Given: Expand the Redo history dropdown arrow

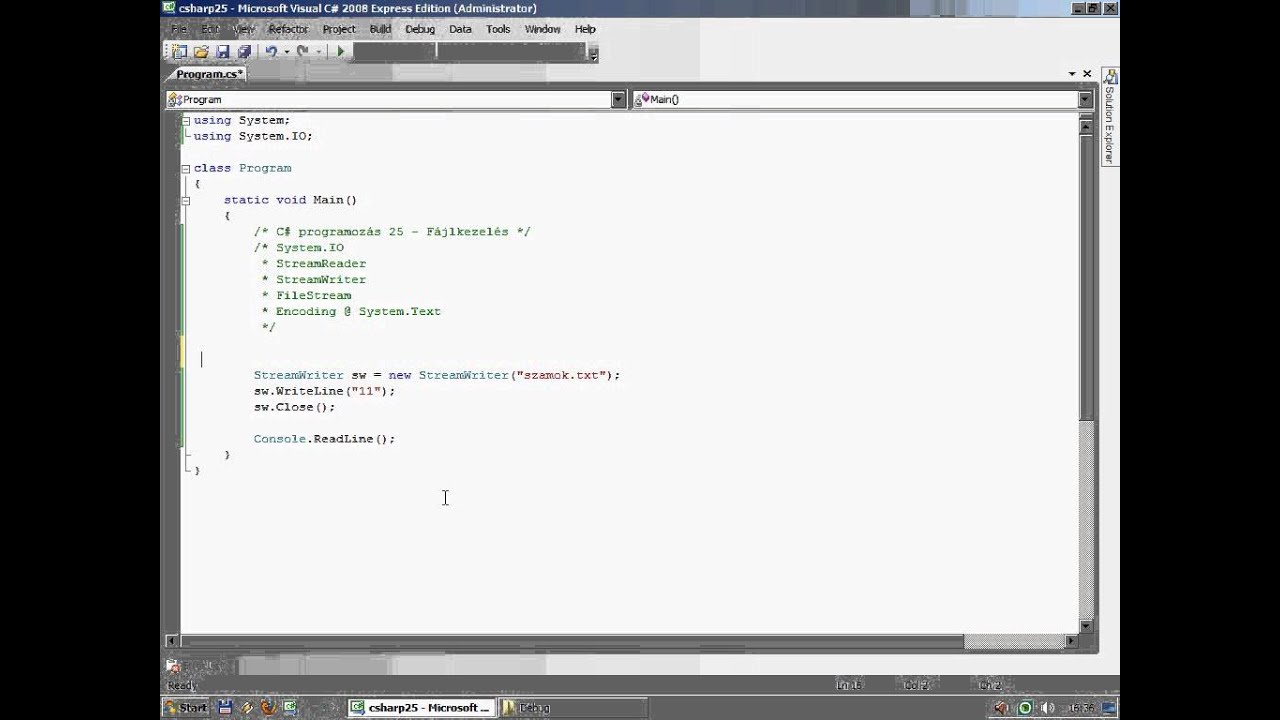Looking at the screenshot, I should click(x=318, y=52).
